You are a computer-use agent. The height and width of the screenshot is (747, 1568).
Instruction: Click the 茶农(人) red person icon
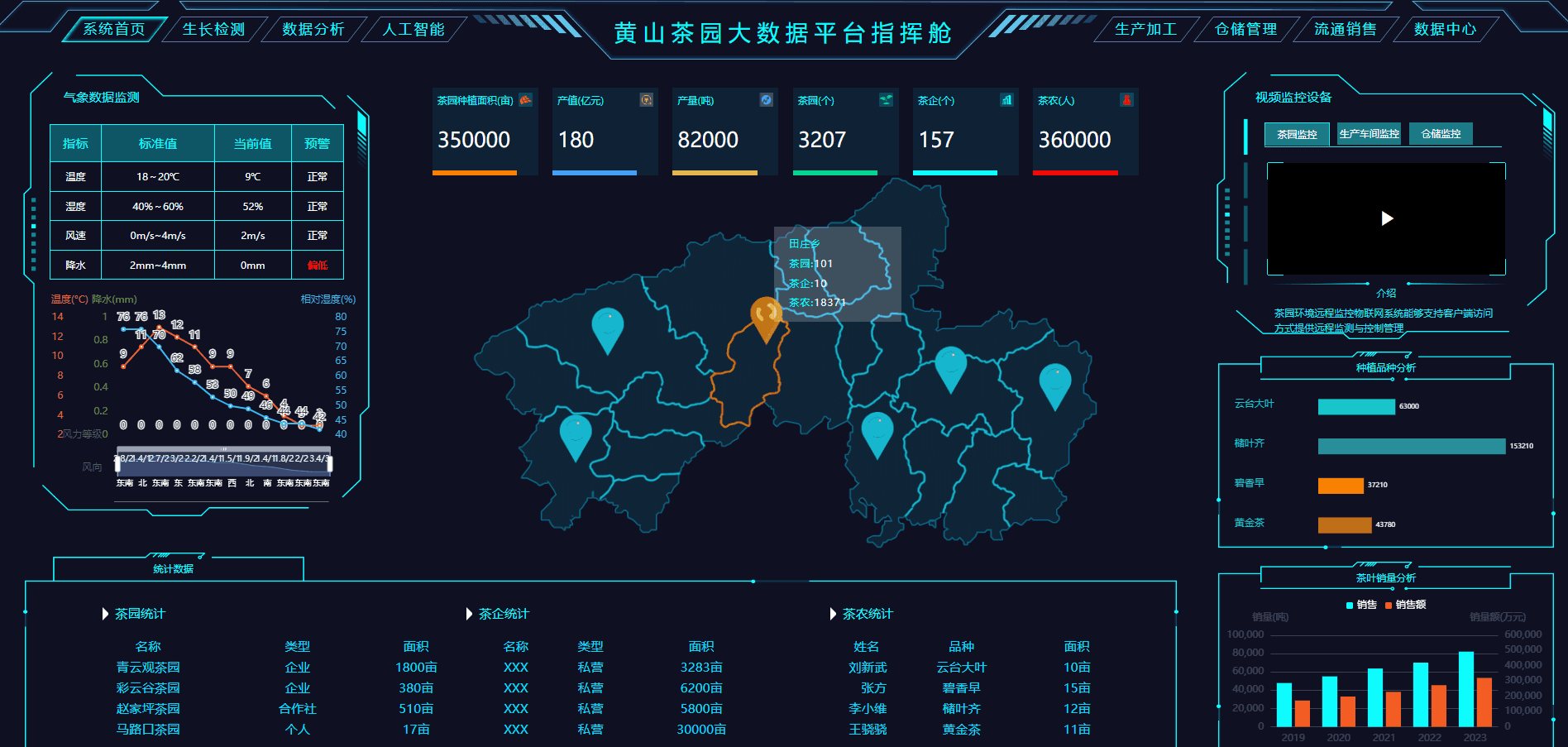pyautogui.click(x=1126, y=100)
